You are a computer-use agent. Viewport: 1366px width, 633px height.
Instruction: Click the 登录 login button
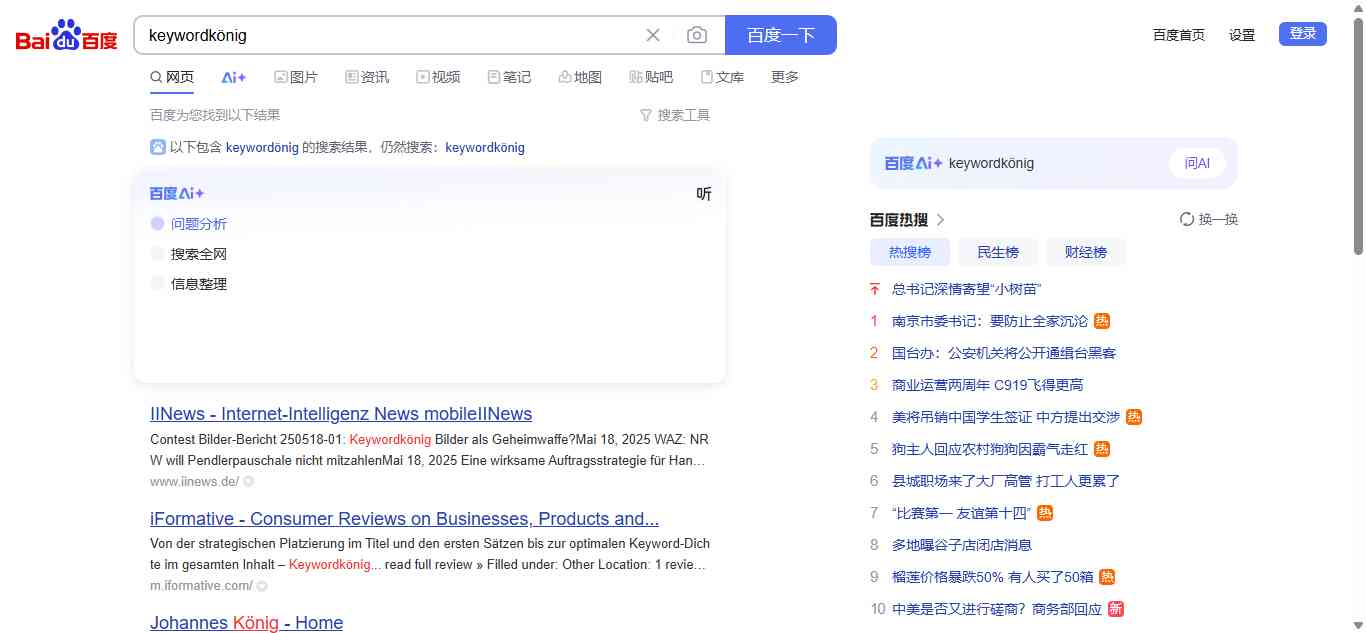pos(1303,34)
